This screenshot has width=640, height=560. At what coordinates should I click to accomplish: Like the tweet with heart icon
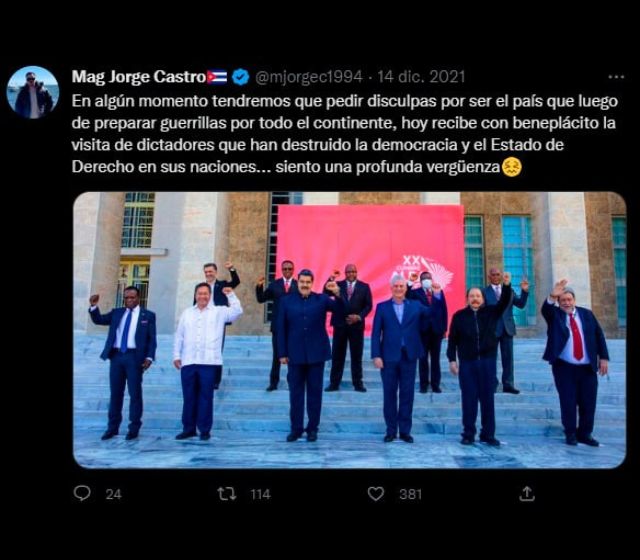pyautogui.click(x=376, y=494)
